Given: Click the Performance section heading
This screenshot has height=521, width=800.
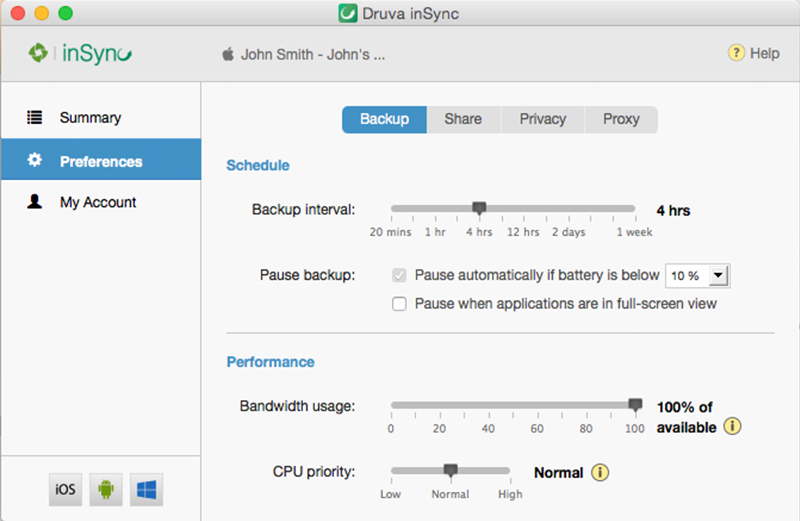Looking at the screenshot, I should pyautogui.click(x=270, y=362).
